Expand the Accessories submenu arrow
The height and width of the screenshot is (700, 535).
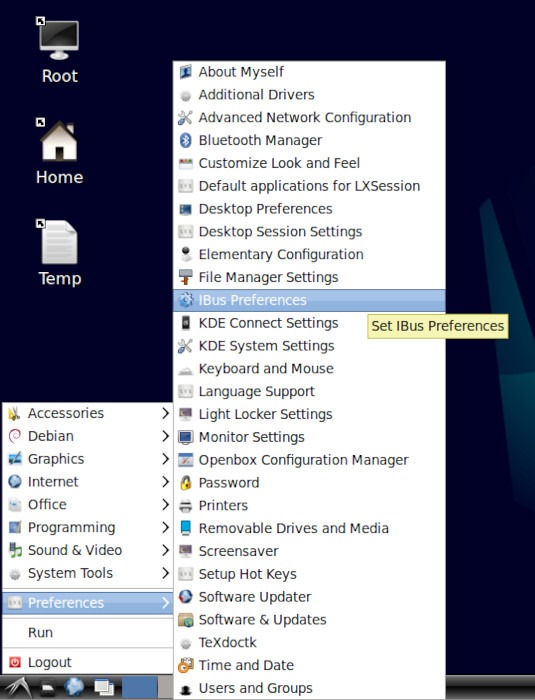165,413
